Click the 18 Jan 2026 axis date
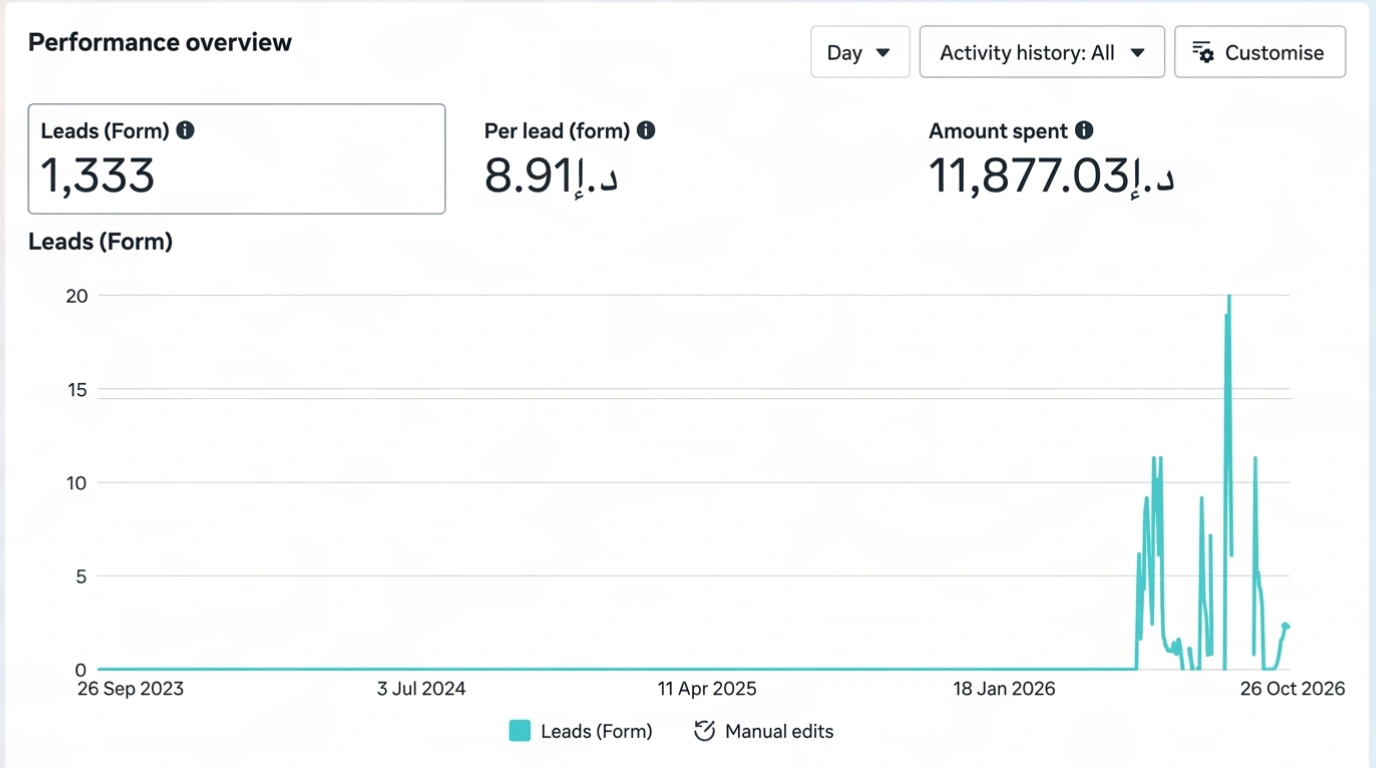The height and width of the screenshot is (768, 1376). [x=1004, y=689]
